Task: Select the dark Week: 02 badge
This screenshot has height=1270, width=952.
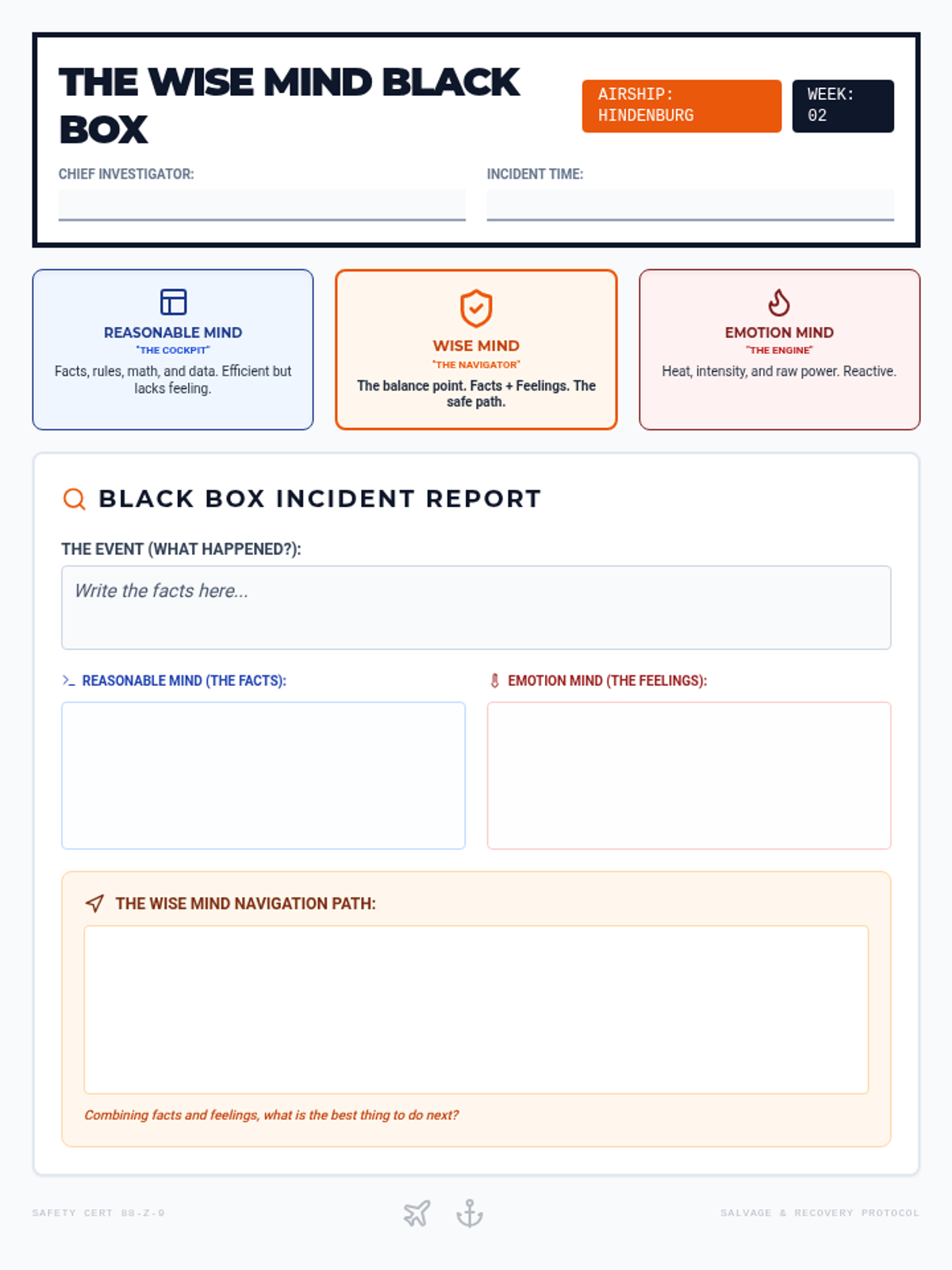Action: click(x=843, y=106)
